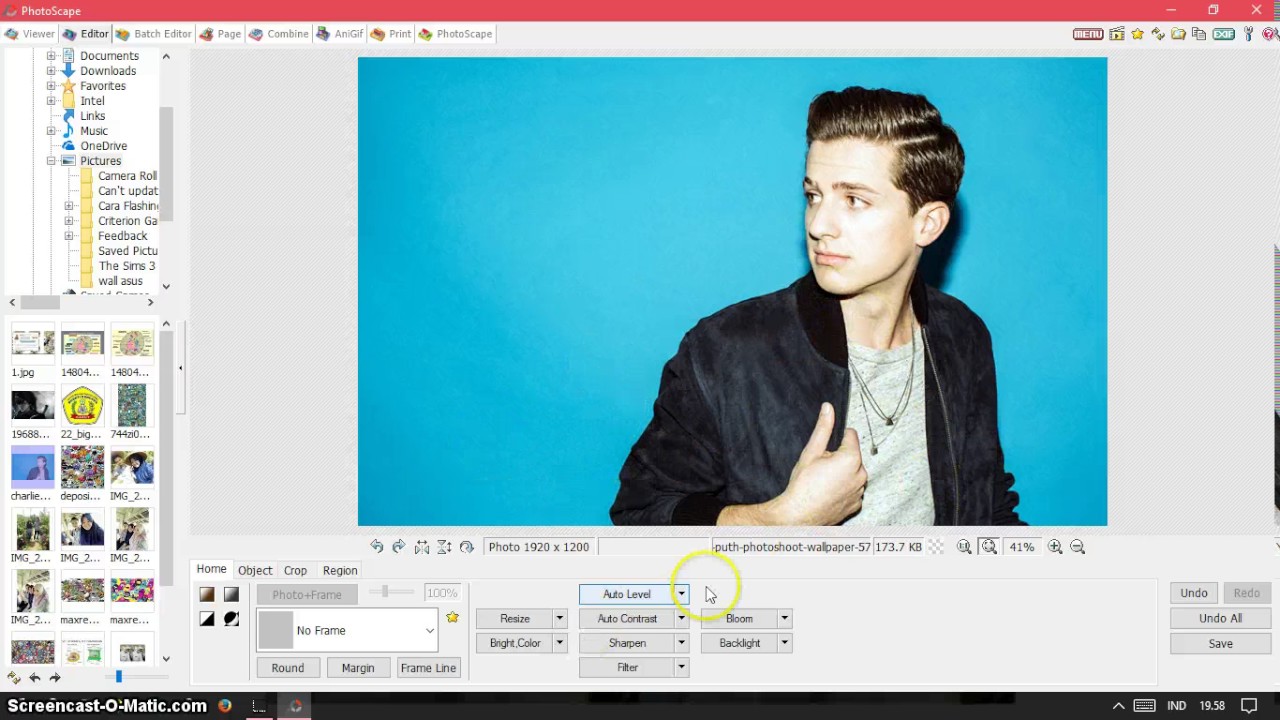
Task: Open the Combine tab
Action: point(279,34)
